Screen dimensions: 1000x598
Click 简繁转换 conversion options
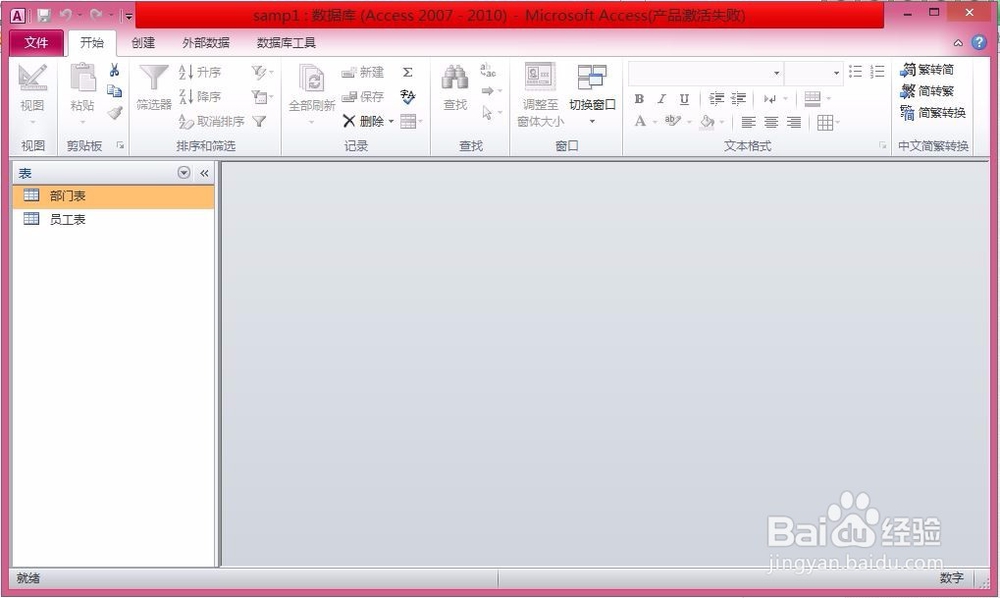[x=933, y=113]
